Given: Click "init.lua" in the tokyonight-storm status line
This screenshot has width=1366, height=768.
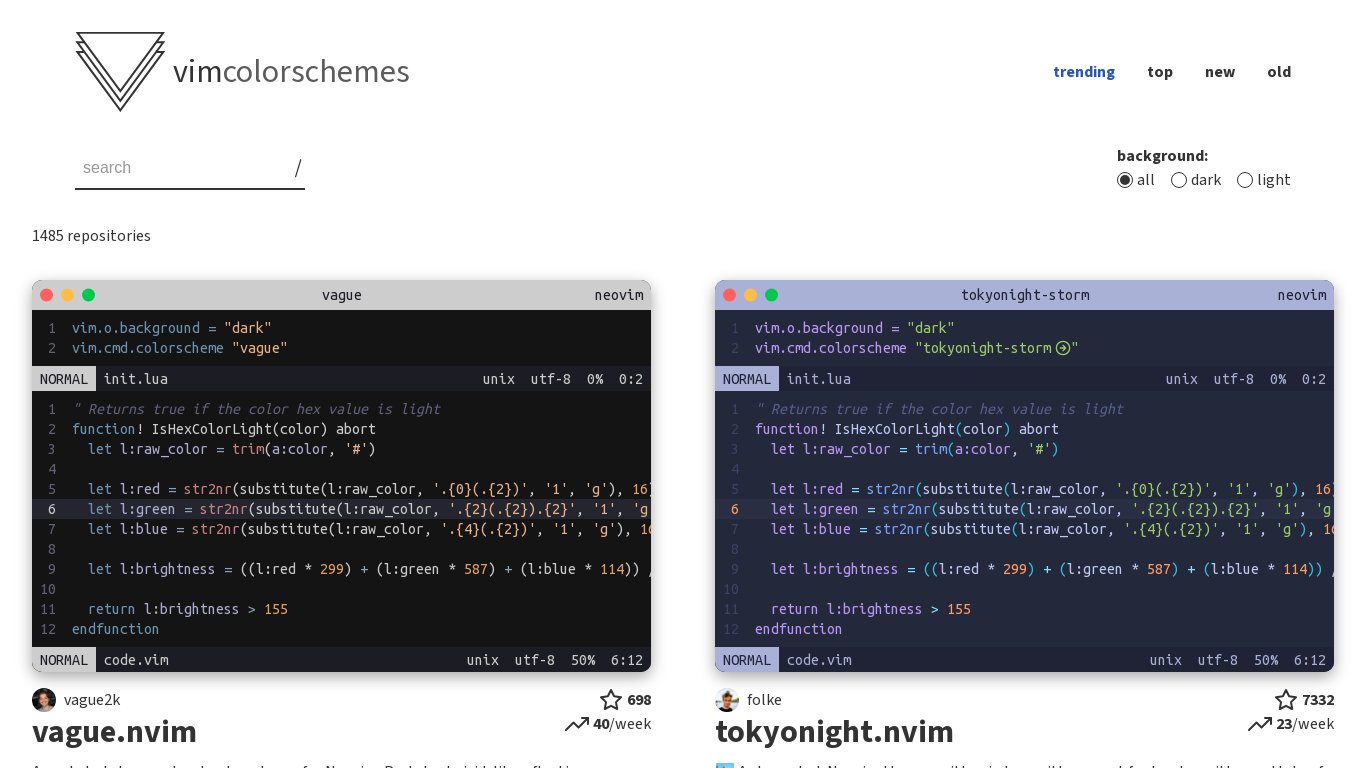Looking at the screenshot, I should coord(819,379).
